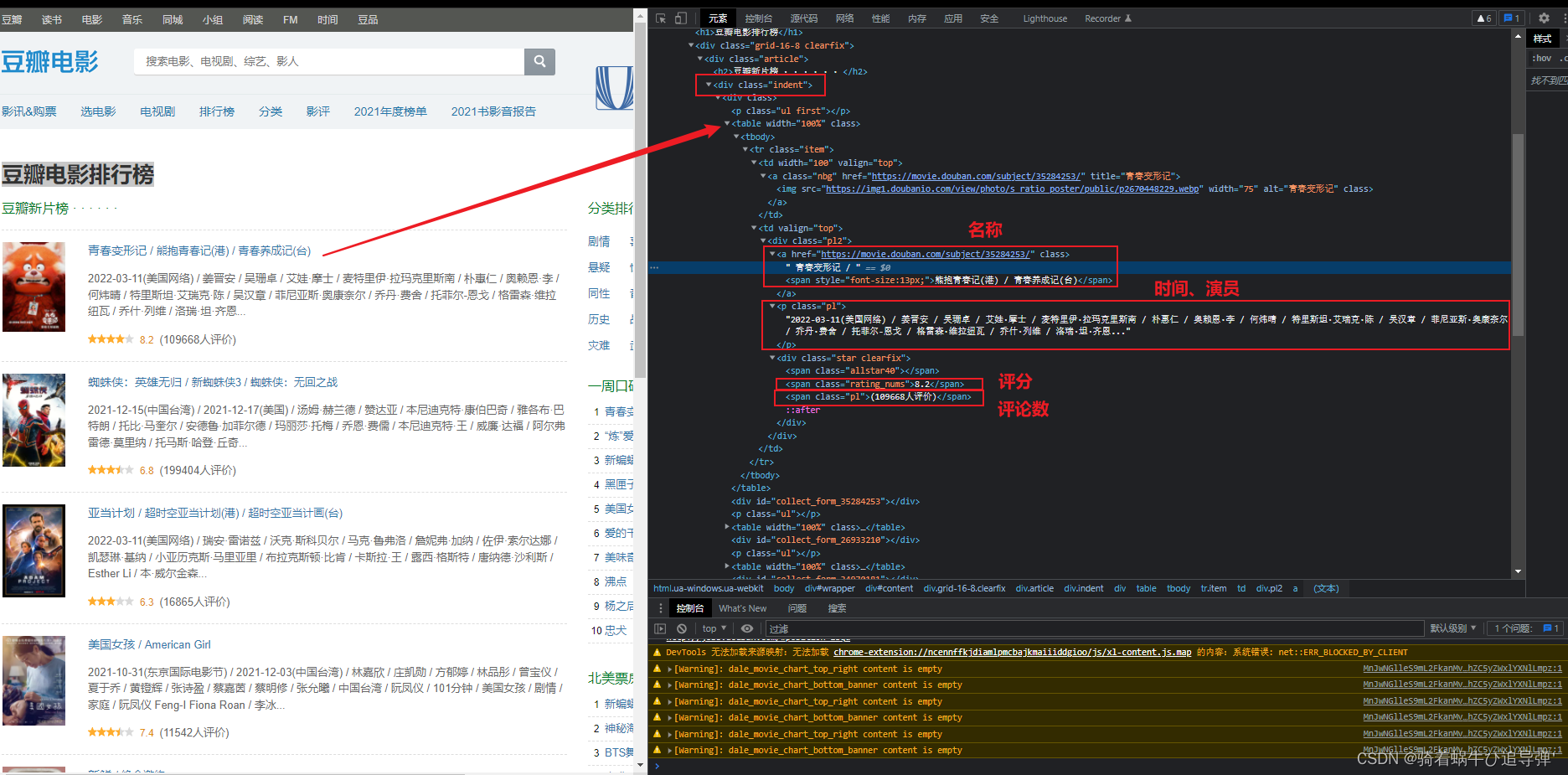Click body in the breadcrumb bar
This screenshot has width=1568, height=775.
784,588
